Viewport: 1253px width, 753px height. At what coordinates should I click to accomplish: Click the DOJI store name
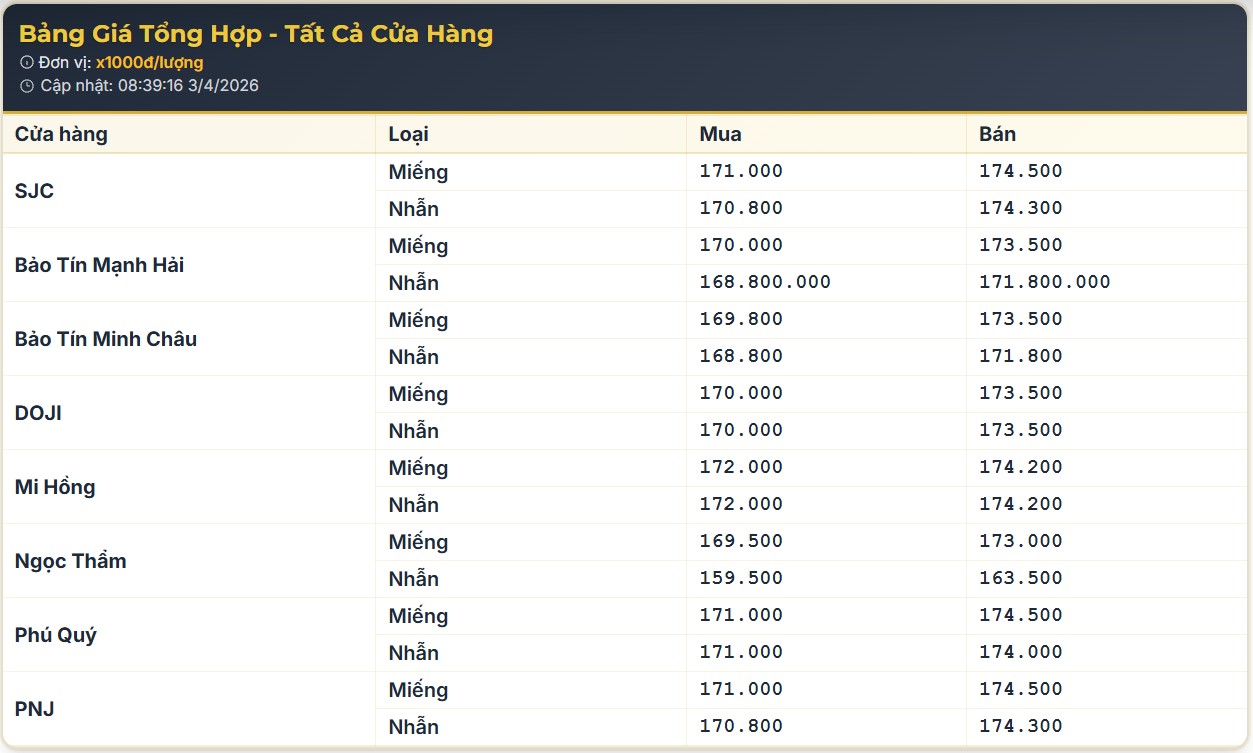pyautogui.click(x=38, y=413)
